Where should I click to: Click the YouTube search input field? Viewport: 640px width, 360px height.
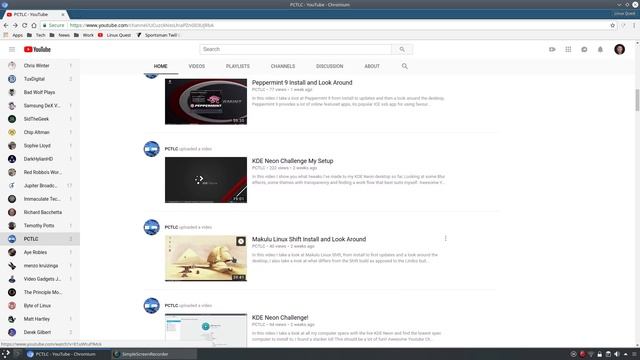pyautogui.click(x=296, y=49)
